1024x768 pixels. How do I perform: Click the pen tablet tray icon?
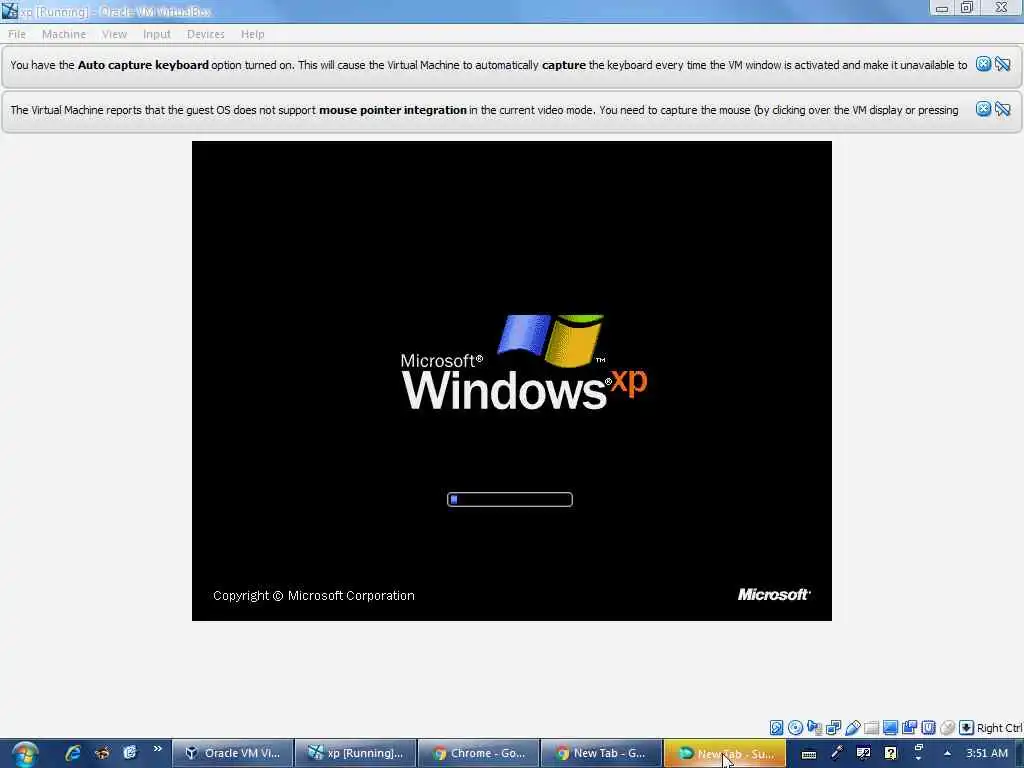point(836,753)
